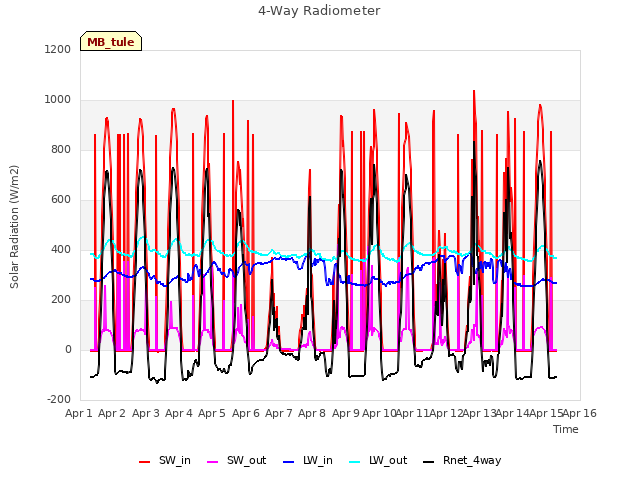Screen dimensions: 640x480
Task: Click the red SW_in legend swatch
Action: tap(144, 462)
